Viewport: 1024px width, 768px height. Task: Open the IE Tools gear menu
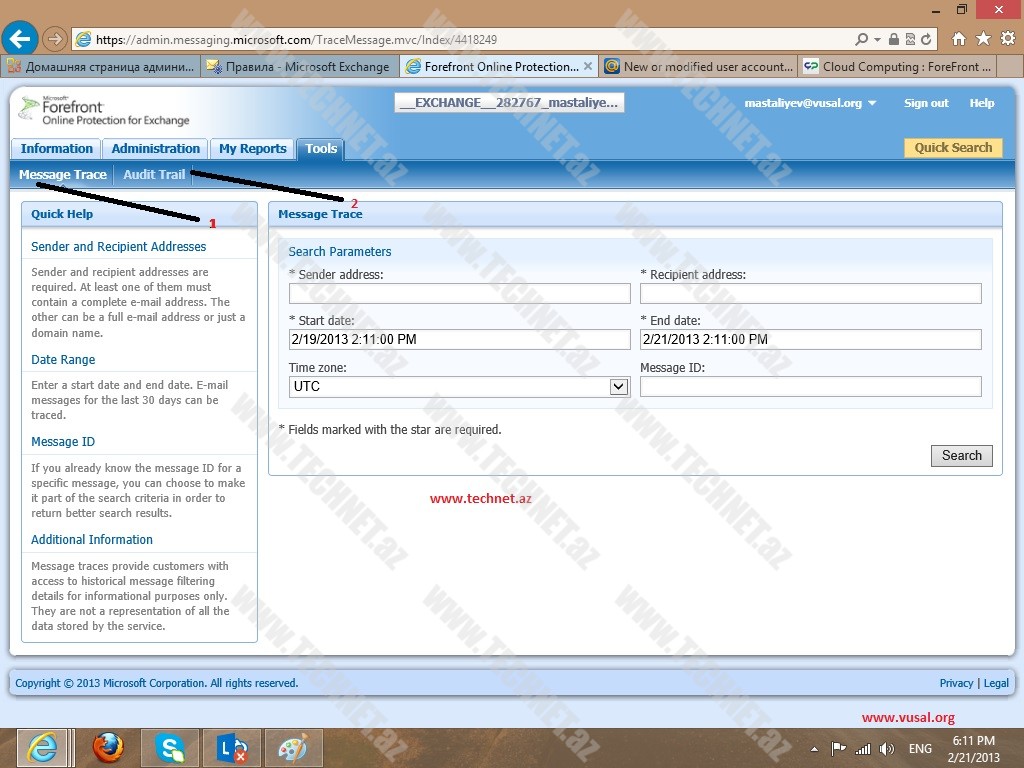1007,39
